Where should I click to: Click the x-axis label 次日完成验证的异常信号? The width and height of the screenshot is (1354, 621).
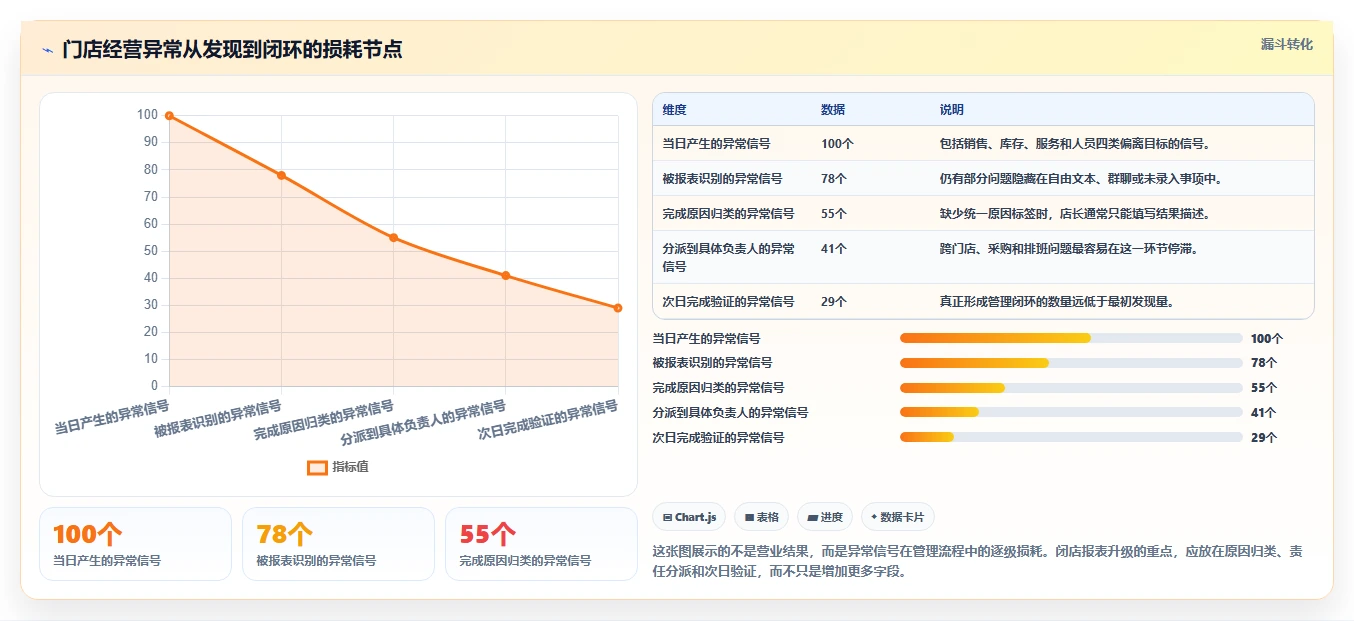click(x=548, y=422)
